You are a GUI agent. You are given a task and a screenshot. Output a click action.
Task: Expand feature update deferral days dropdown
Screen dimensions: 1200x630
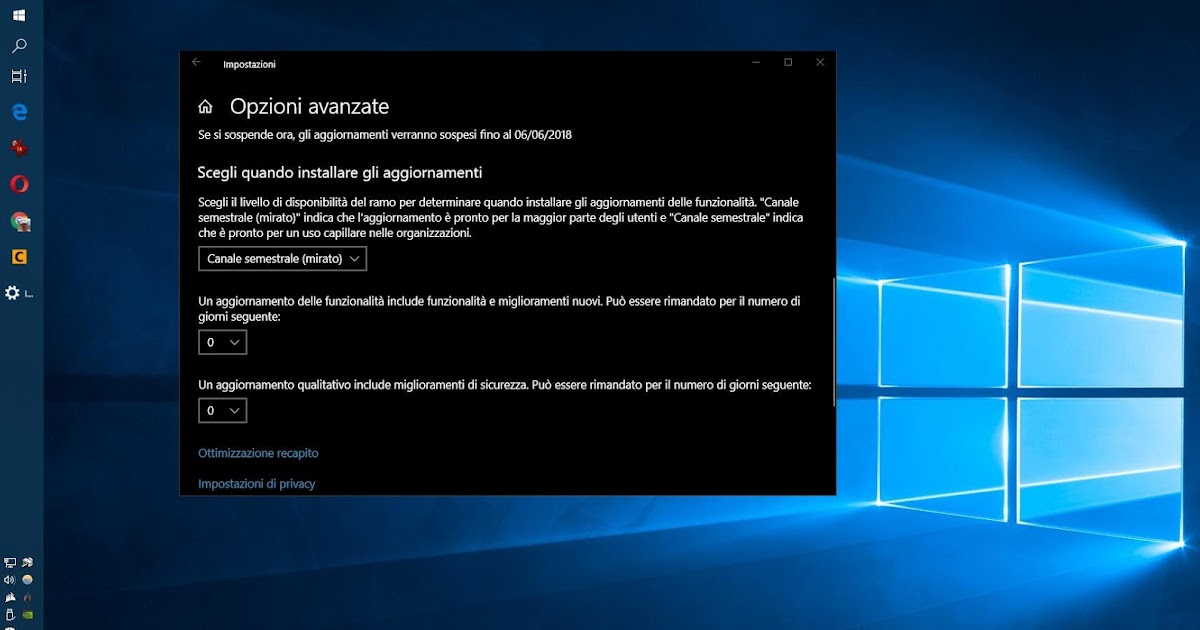(222, 343)
